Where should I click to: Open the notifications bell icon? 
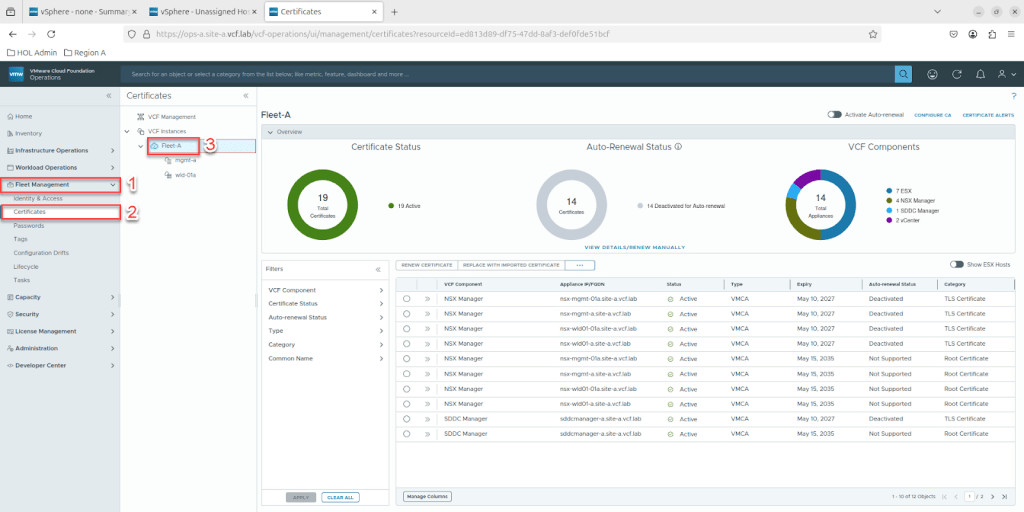pyautogui.click(x=980, y=74)
